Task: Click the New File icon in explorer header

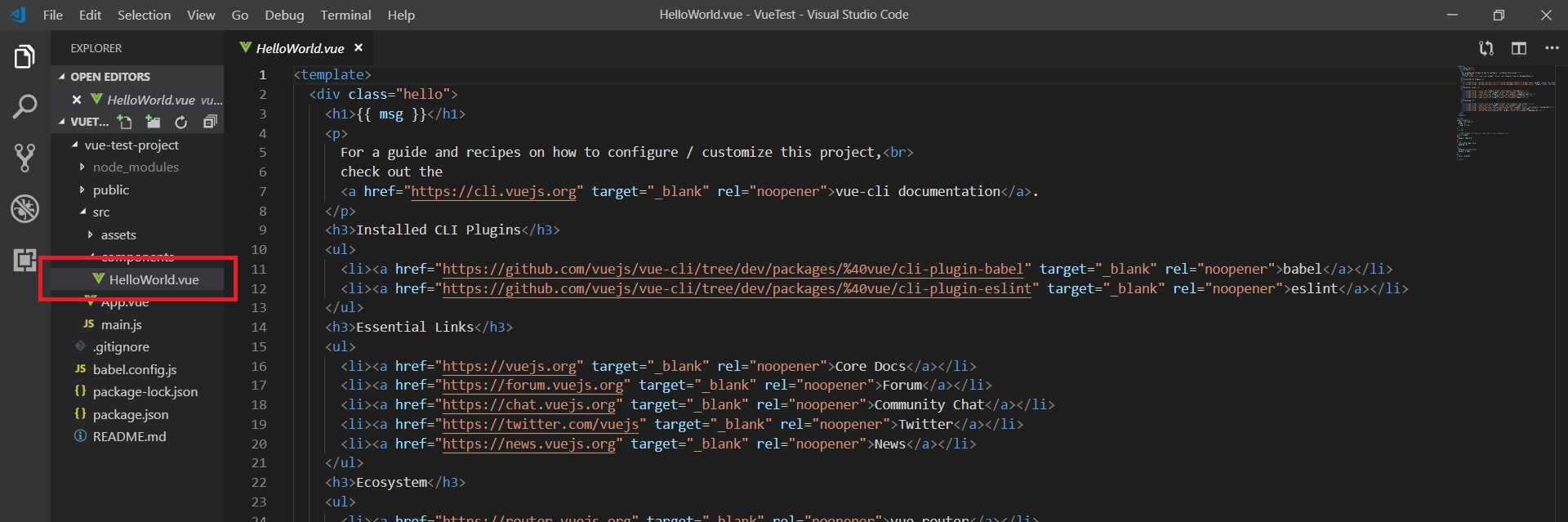Action: [x=124, y=122]
